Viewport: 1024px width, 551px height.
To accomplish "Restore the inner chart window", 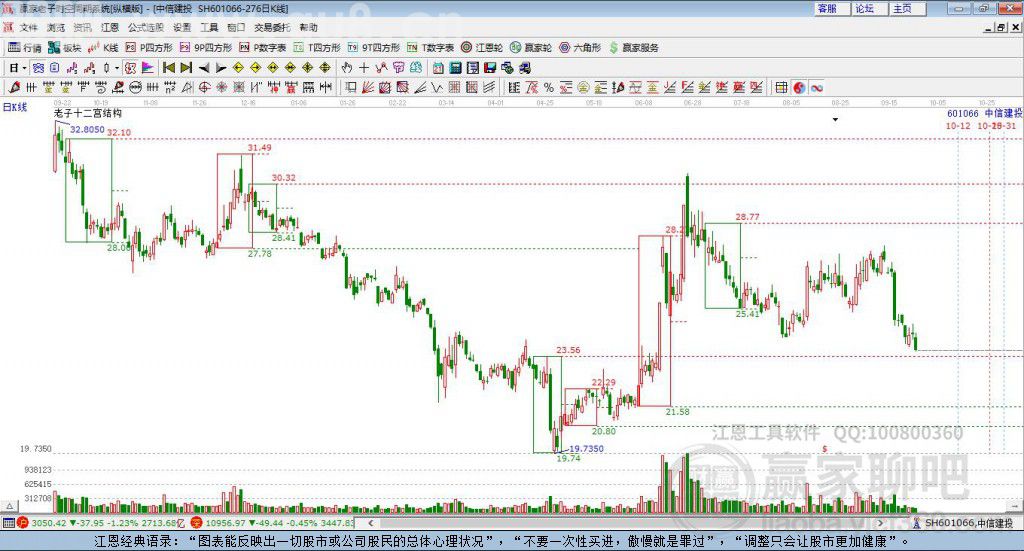I will pyautogui.click(x=1001, y=27).
